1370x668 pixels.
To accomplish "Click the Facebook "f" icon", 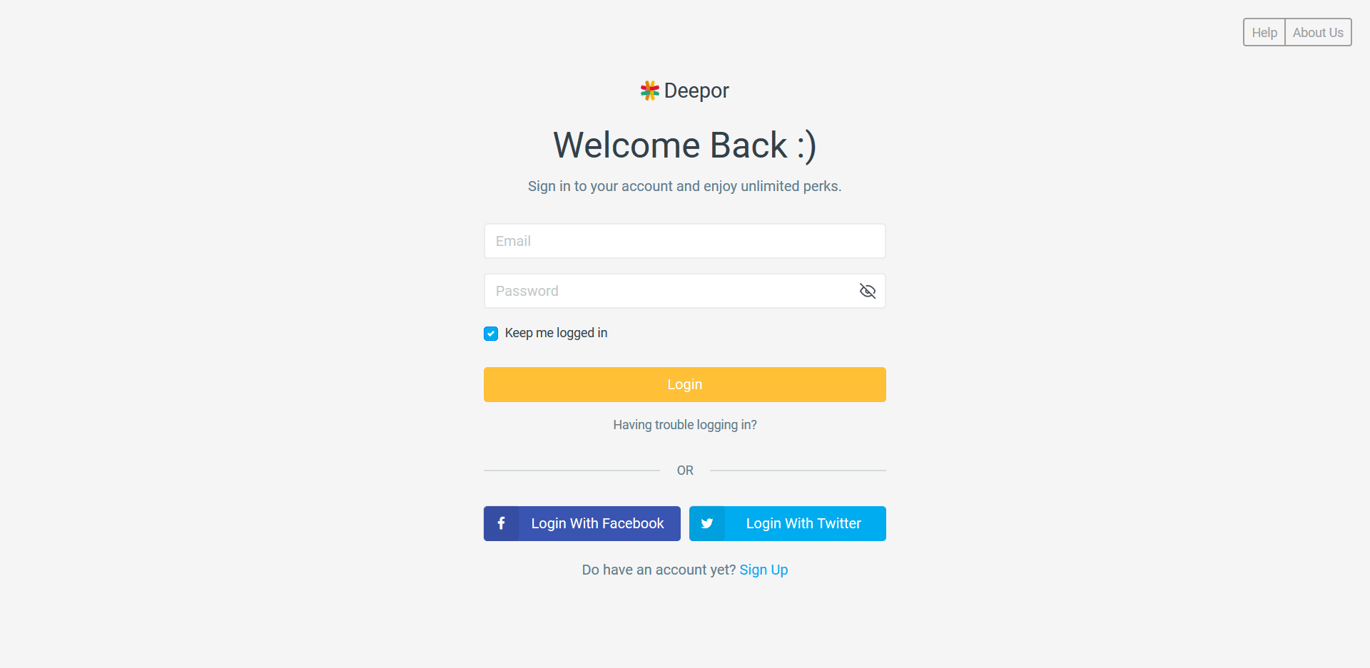I will (x=501, y=523).
